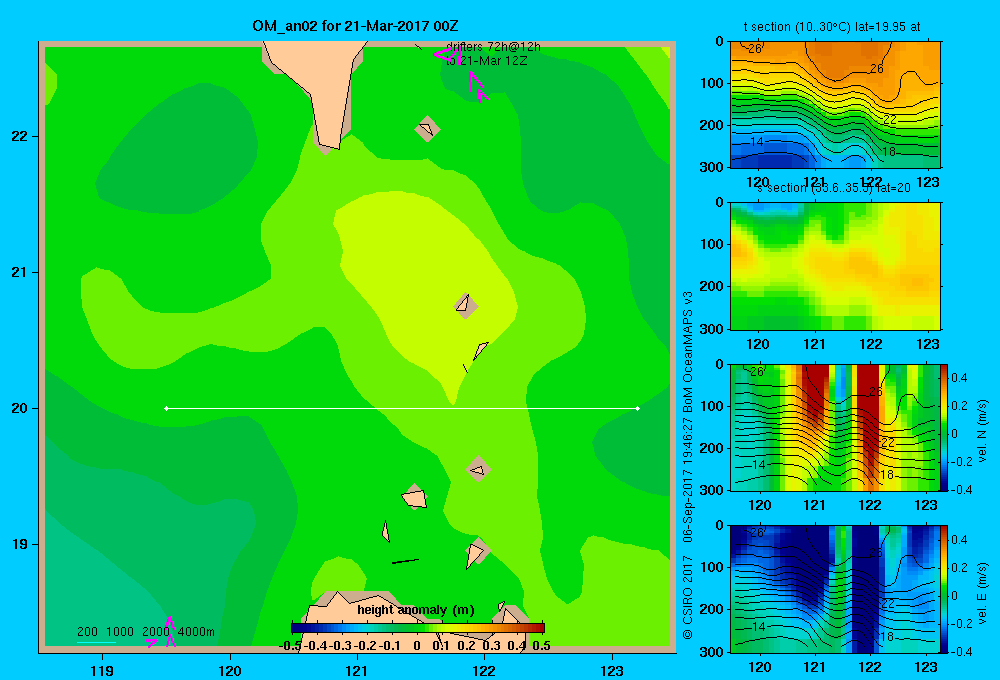The height and width of the screenshot is (680, 1000).
Task: Open the salinity section plot
Action: pos(835,266)
